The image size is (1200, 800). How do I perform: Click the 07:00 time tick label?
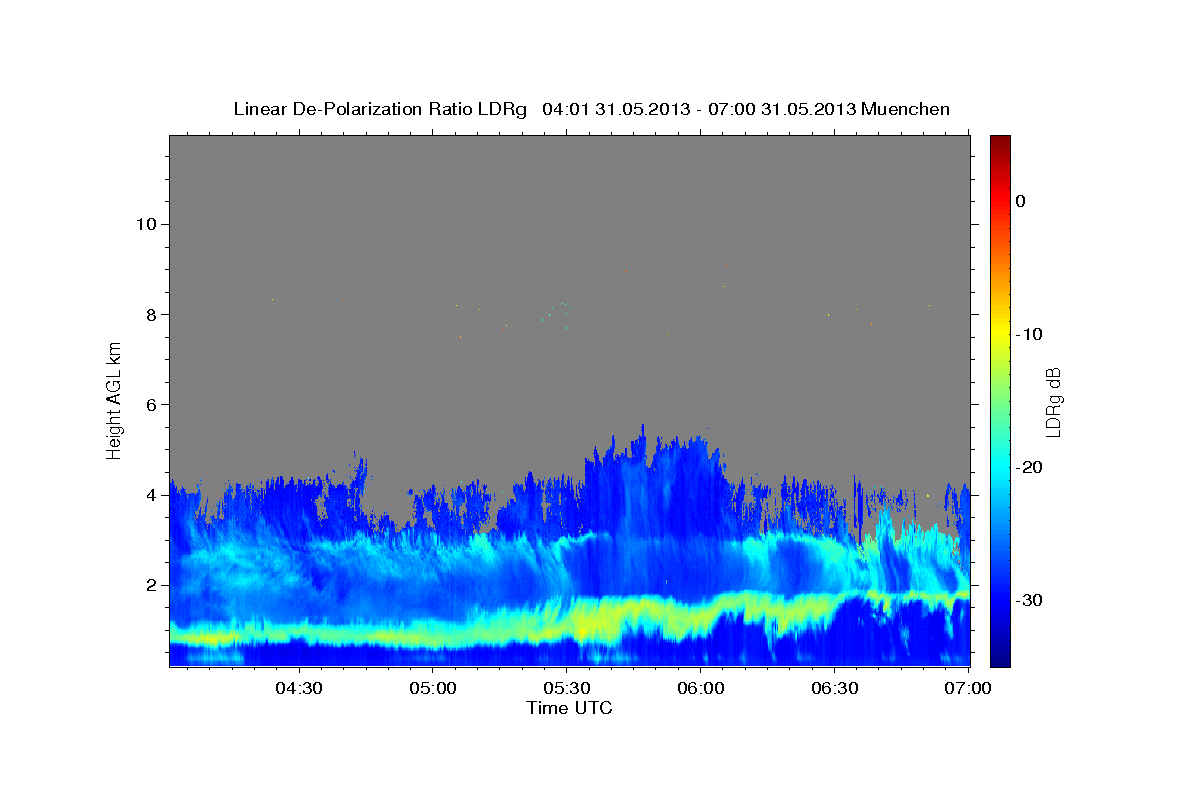pos(968,689)
